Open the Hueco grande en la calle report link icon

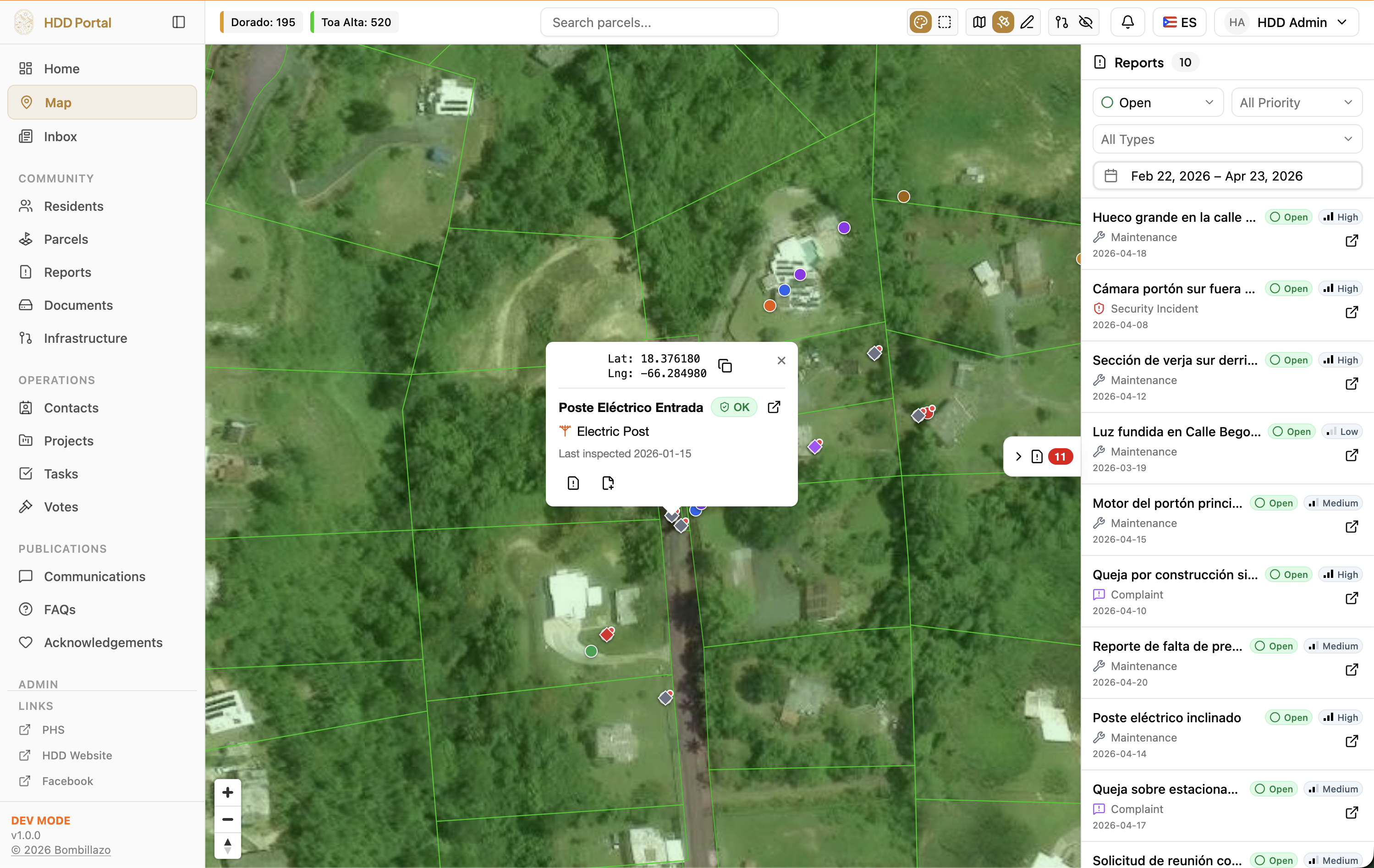click(x=1351, y=241)
